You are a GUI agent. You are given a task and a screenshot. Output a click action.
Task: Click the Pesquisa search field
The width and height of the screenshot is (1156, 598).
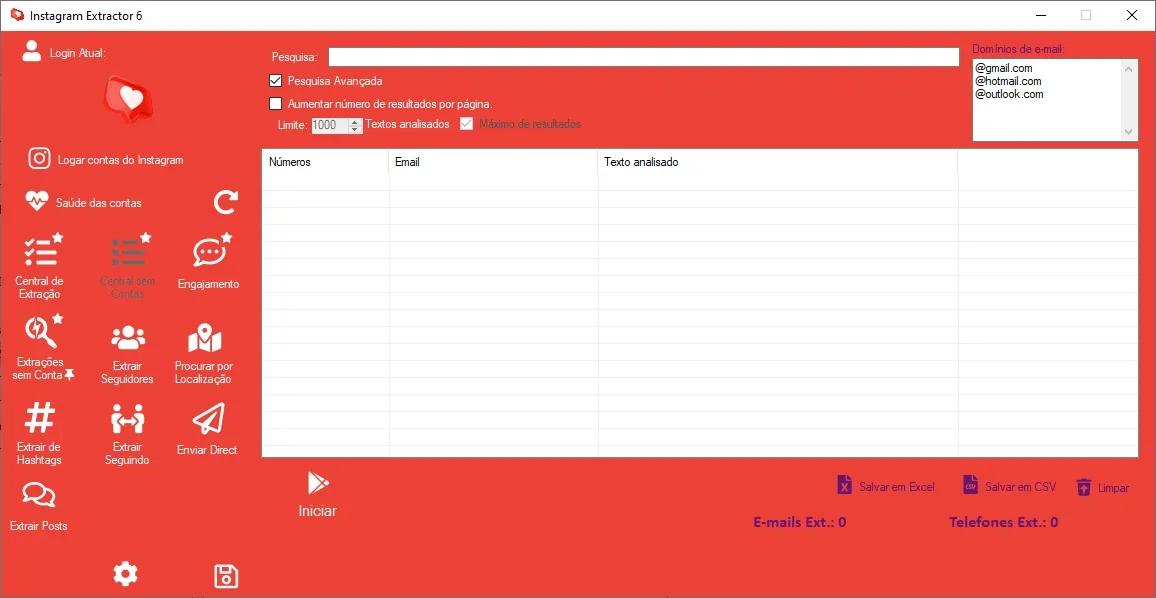[644, 57]
